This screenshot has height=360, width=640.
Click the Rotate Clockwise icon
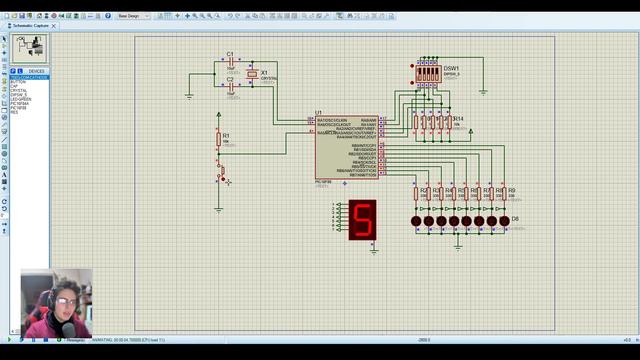click(4, 201)
